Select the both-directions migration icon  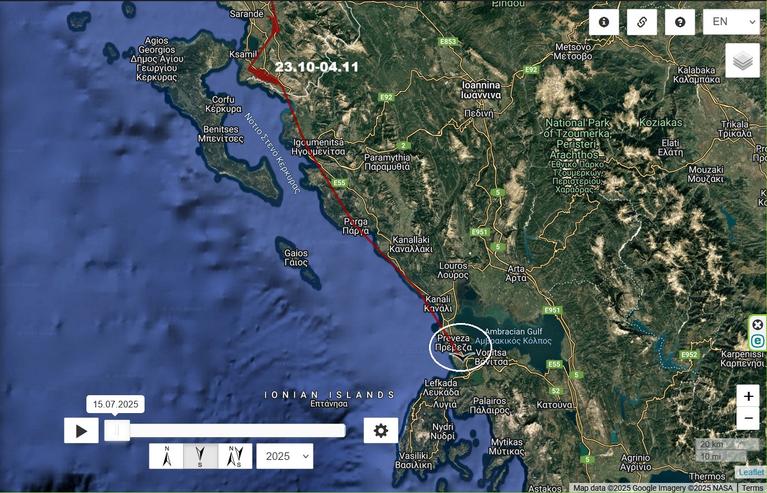235,456
